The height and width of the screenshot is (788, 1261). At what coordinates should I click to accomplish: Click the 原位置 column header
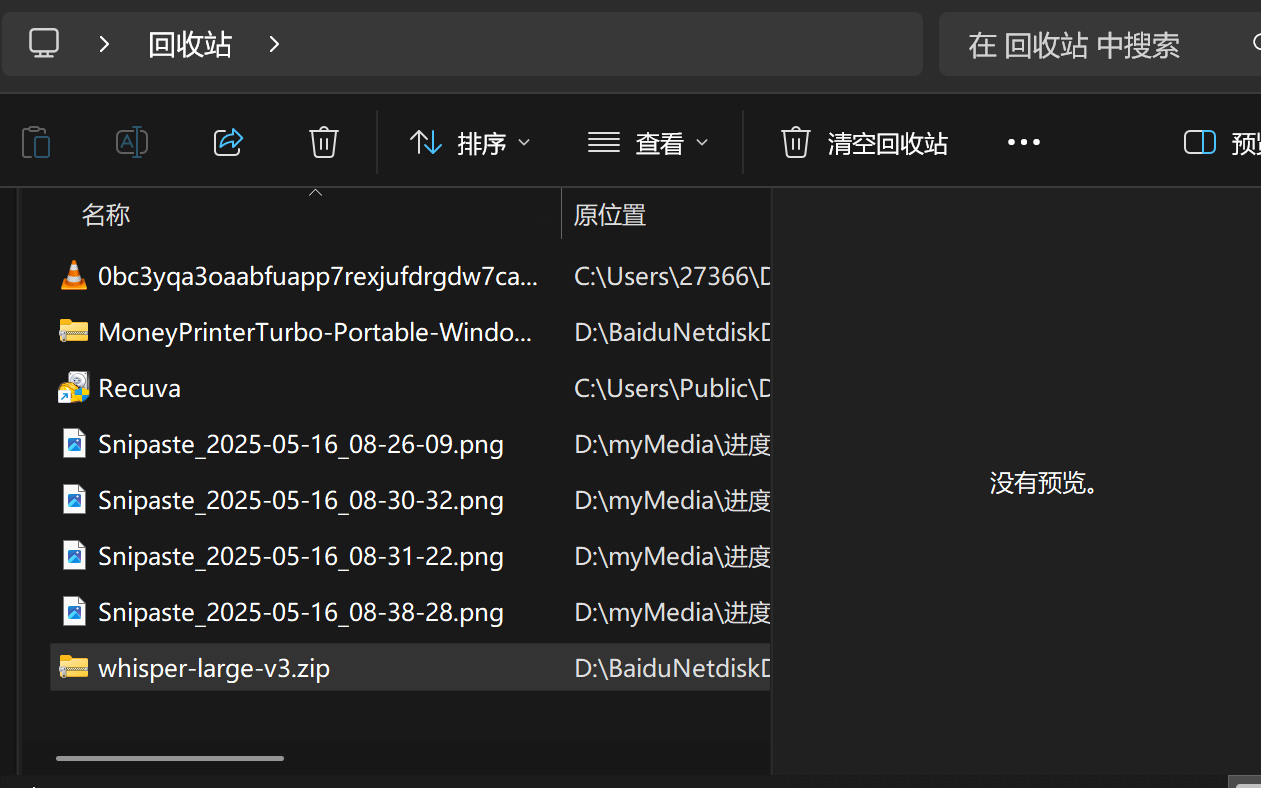tap(610, 215)
